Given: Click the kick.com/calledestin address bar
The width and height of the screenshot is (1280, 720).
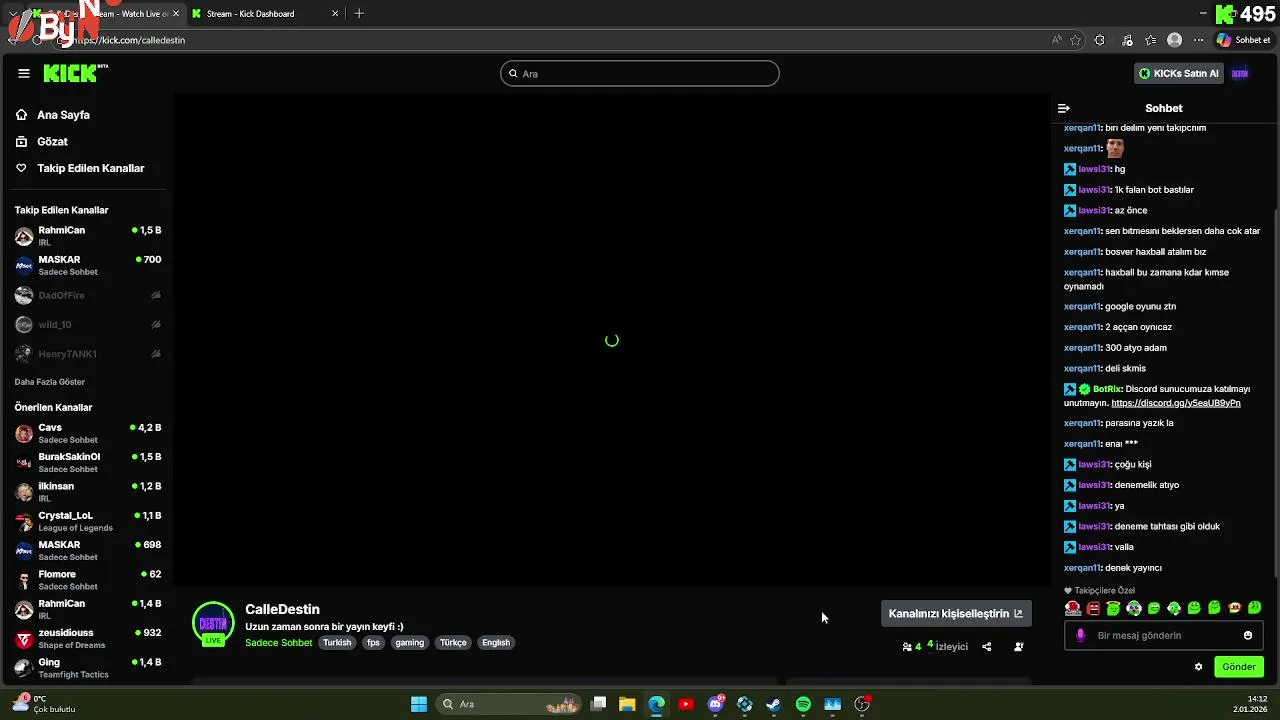Looking at the screenshot, I should pyautogui.click(x=560, y=40).
